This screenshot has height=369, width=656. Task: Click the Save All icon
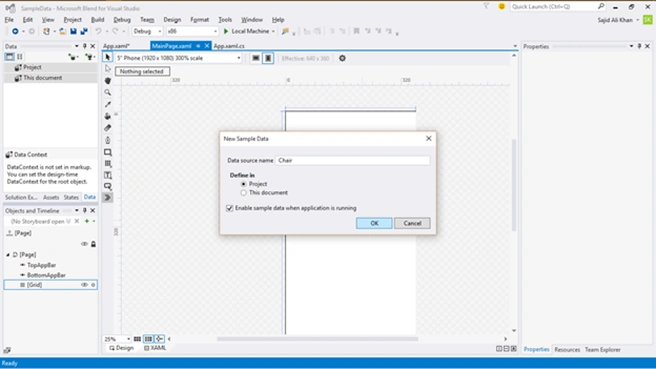pyautogui.click(x=84, y=31)
